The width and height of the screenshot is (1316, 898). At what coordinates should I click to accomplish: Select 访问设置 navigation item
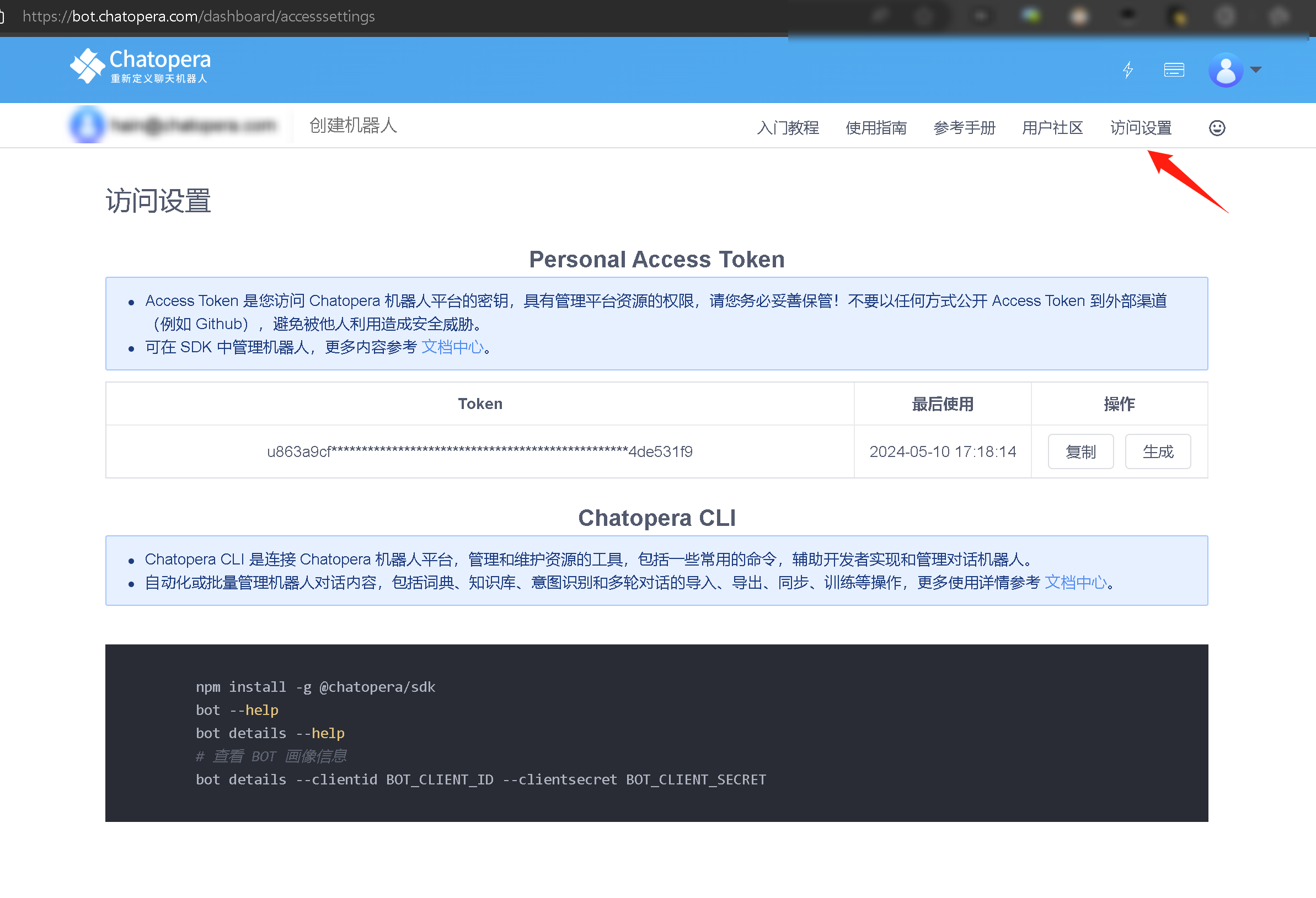pos(1141,128)
